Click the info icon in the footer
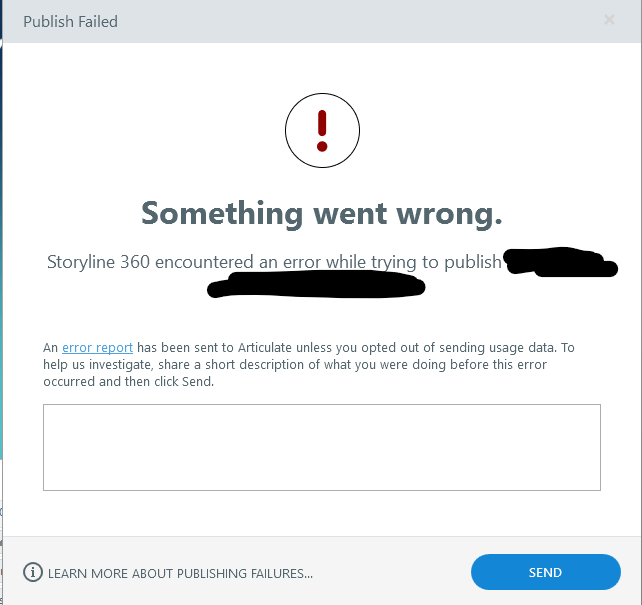 click(x=34, y=573)
